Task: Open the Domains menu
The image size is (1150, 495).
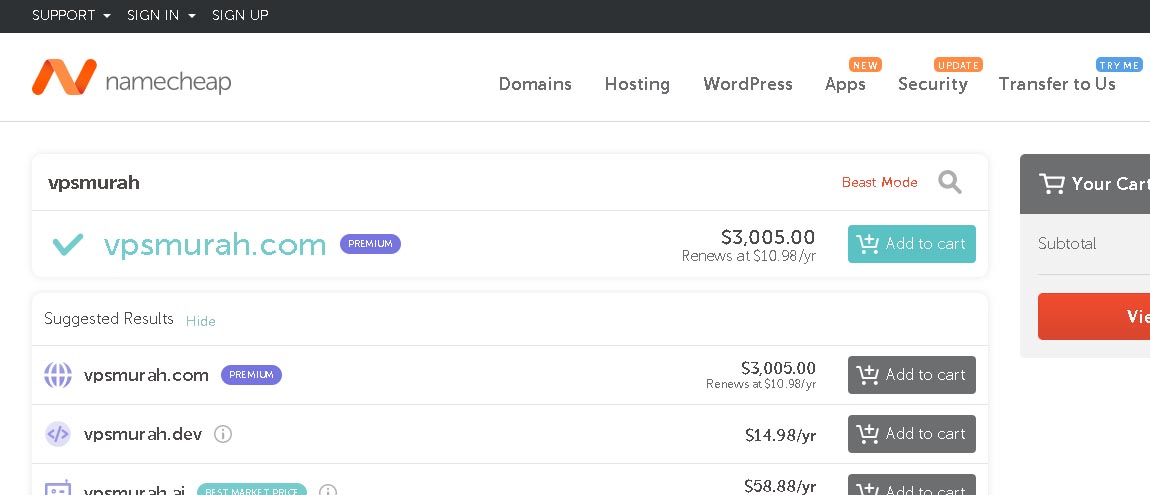Action: [535, 84]
